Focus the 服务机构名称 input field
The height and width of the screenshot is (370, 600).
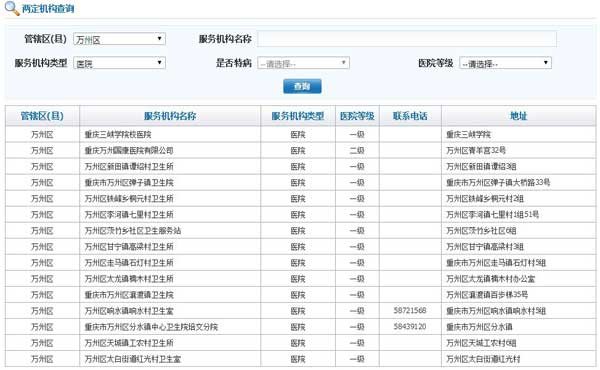point(407,39)
